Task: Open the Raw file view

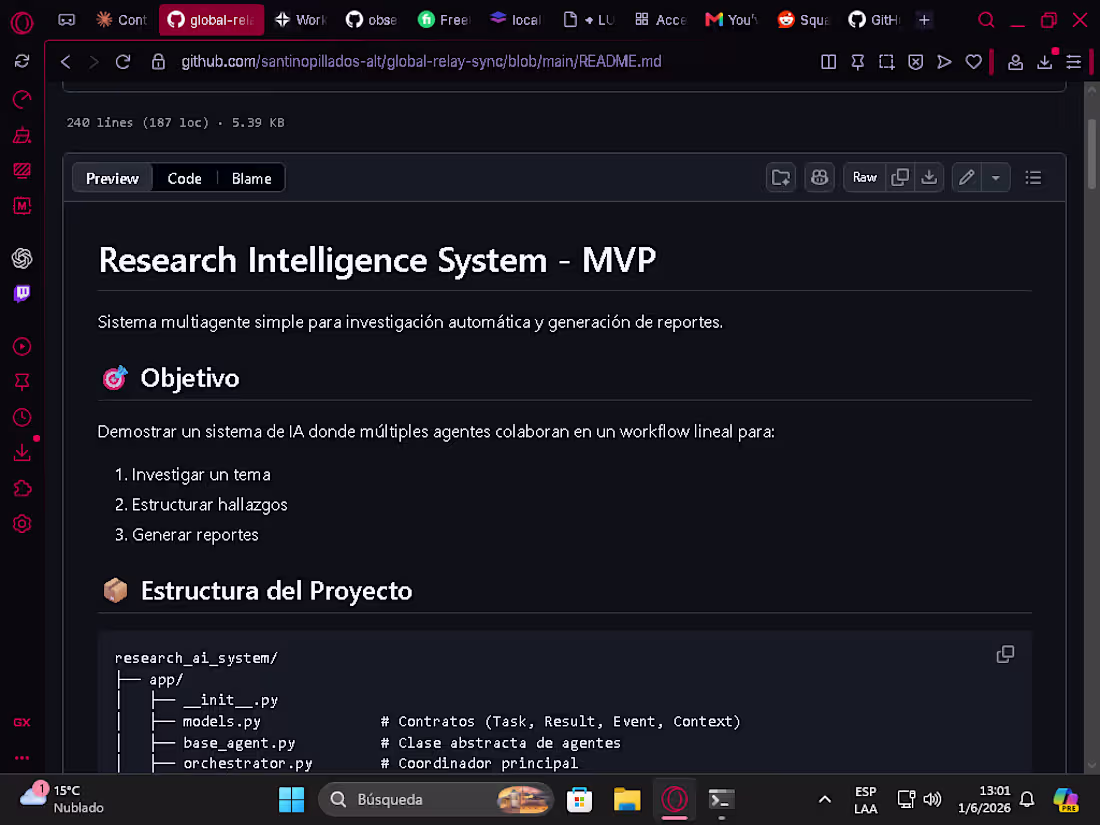Action: pos(864,177)
